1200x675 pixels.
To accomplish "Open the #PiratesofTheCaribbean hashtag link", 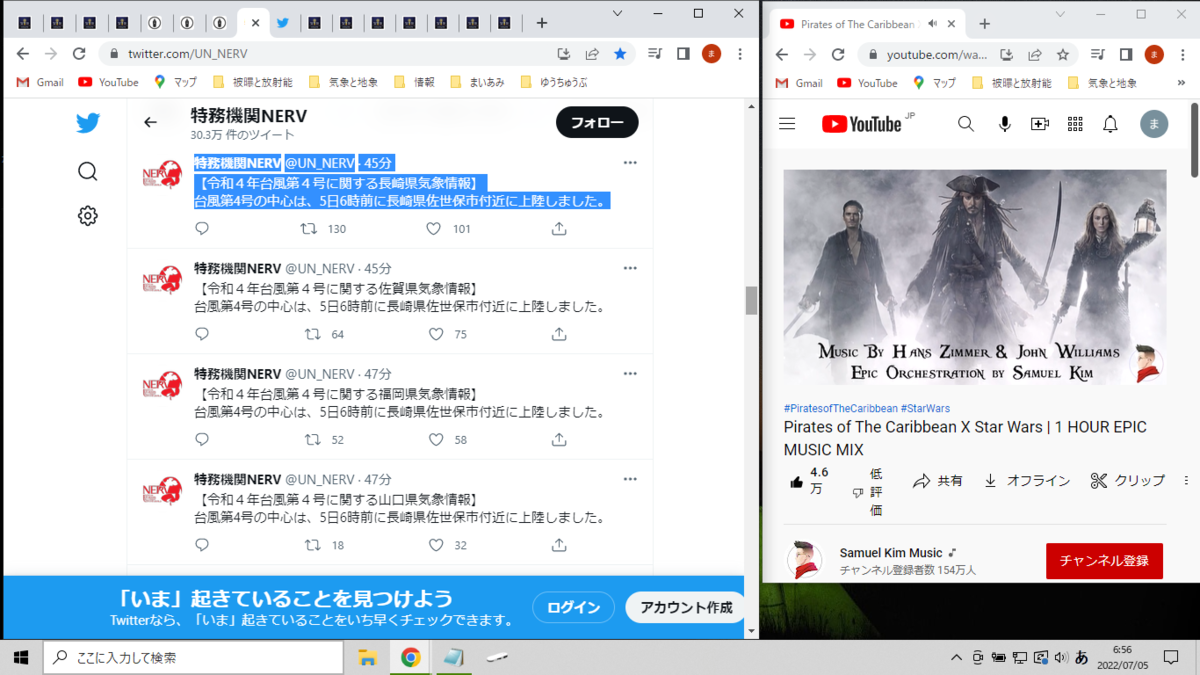I will (x=839, y=408).
